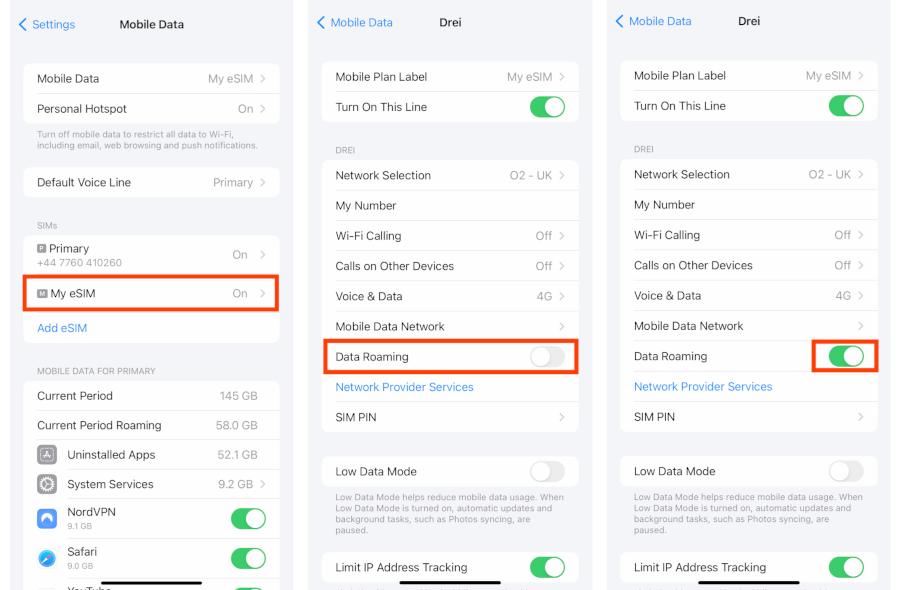
Task: Tap the back chevron next to Settings
Action: [23, 25]
